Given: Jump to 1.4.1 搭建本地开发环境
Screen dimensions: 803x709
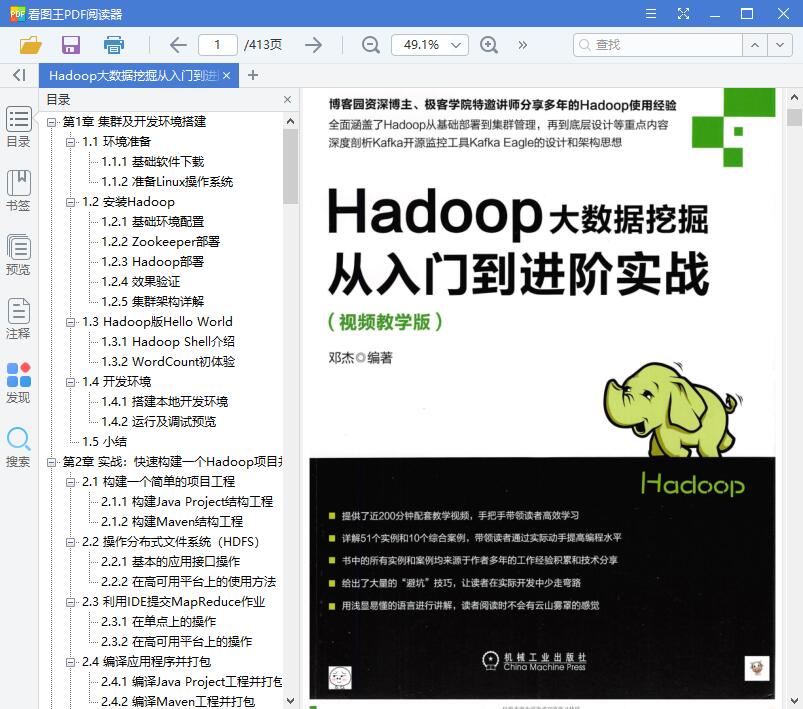Looking at the screenshot, I should [164, 402].
